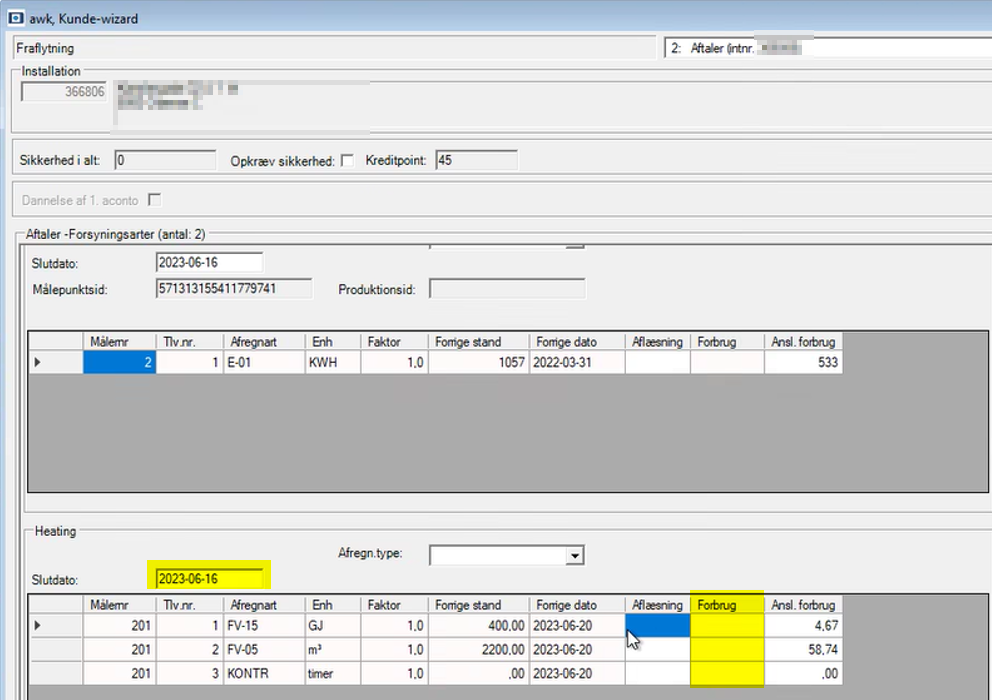Image resolution: width=992 pixels, height=700 pixels.
Task: Click the timer unit cell
Action: (333, 673)
